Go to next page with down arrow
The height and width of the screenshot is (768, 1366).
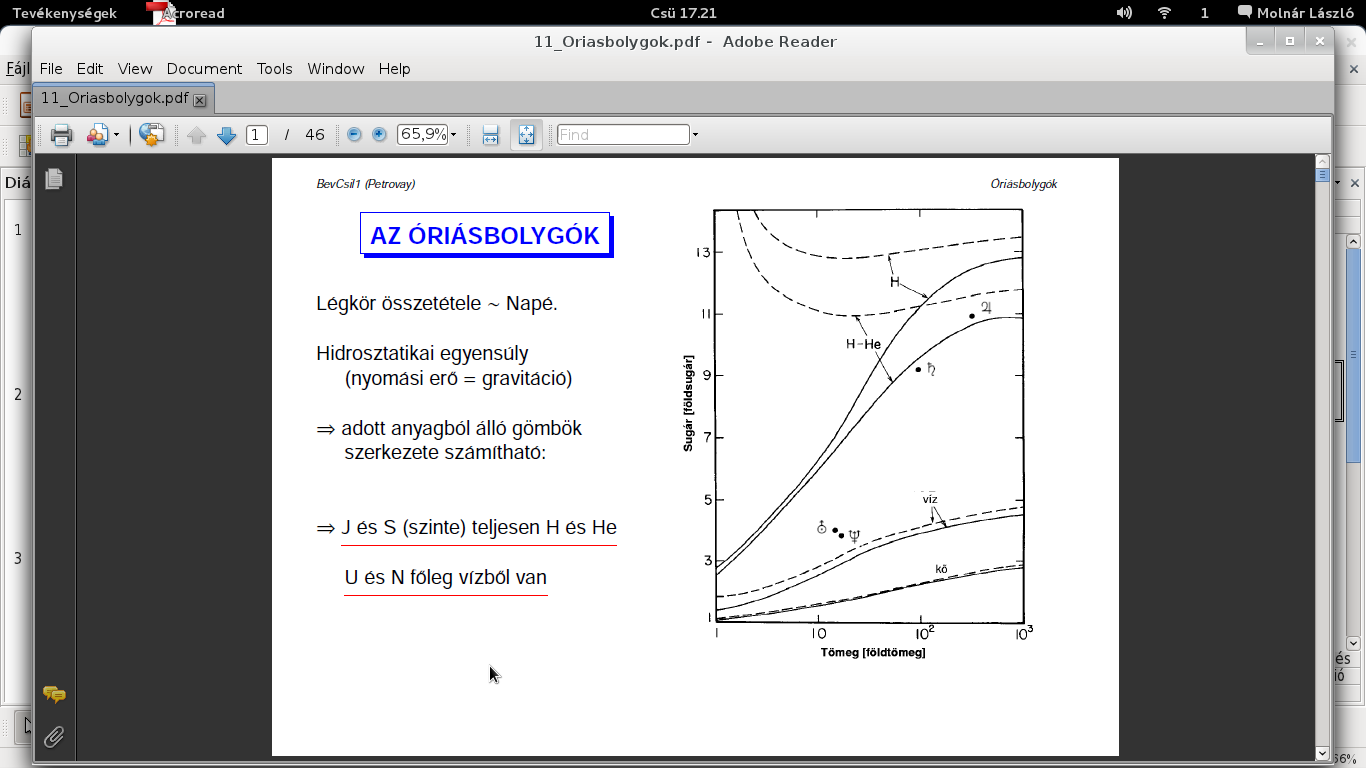(227, 135)
